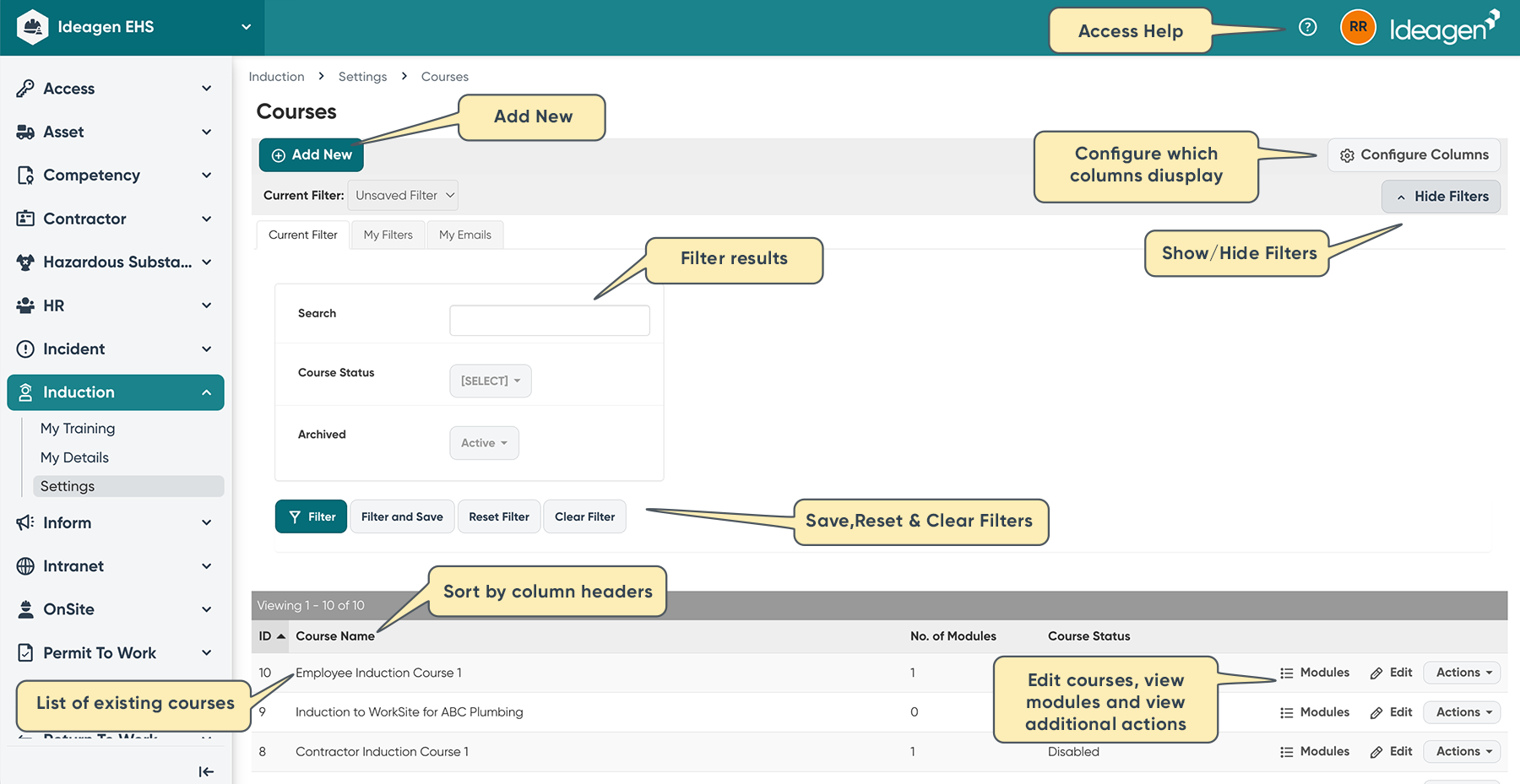The width and height of the screenshot is (1520, 784).
Task: Click the Clear Filter button
Action: click(584, 516)
